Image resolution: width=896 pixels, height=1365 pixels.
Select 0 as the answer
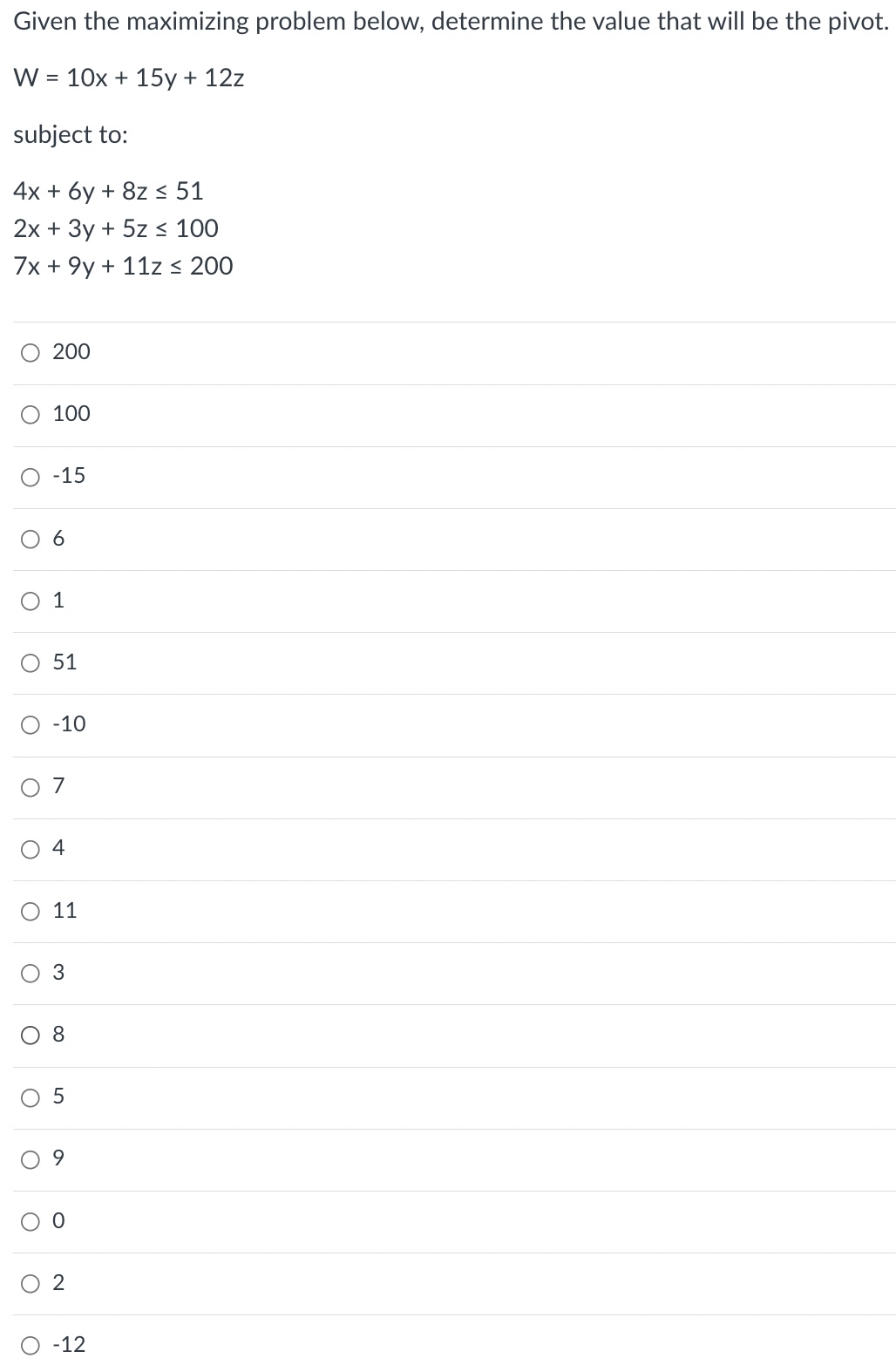click(x=31, y=1220)
